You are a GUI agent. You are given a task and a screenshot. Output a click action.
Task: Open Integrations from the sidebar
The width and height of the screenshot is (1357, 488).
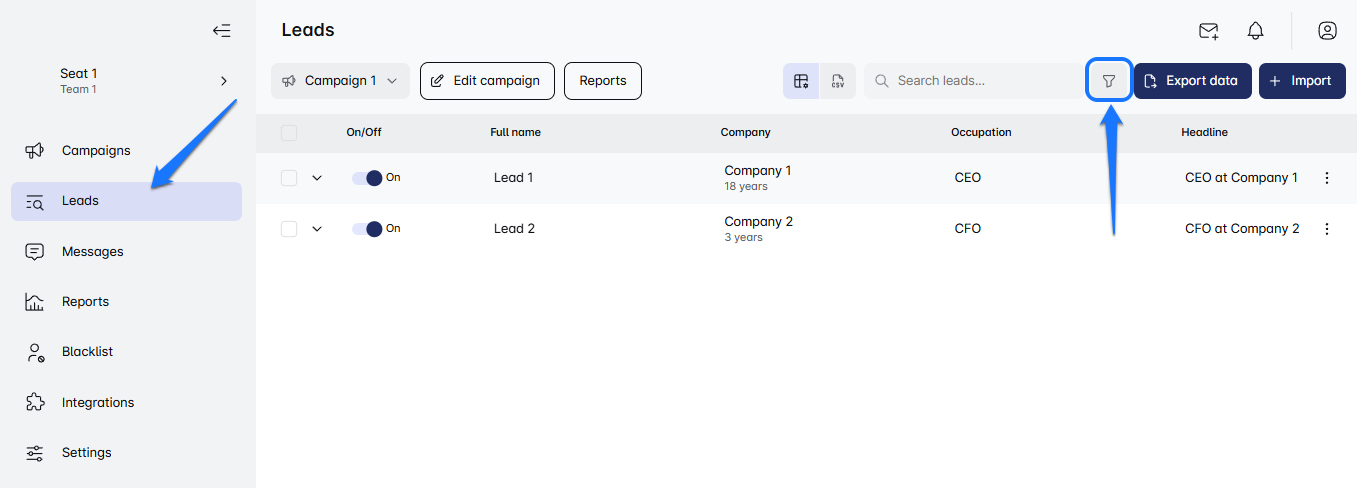tap(97, 403)
